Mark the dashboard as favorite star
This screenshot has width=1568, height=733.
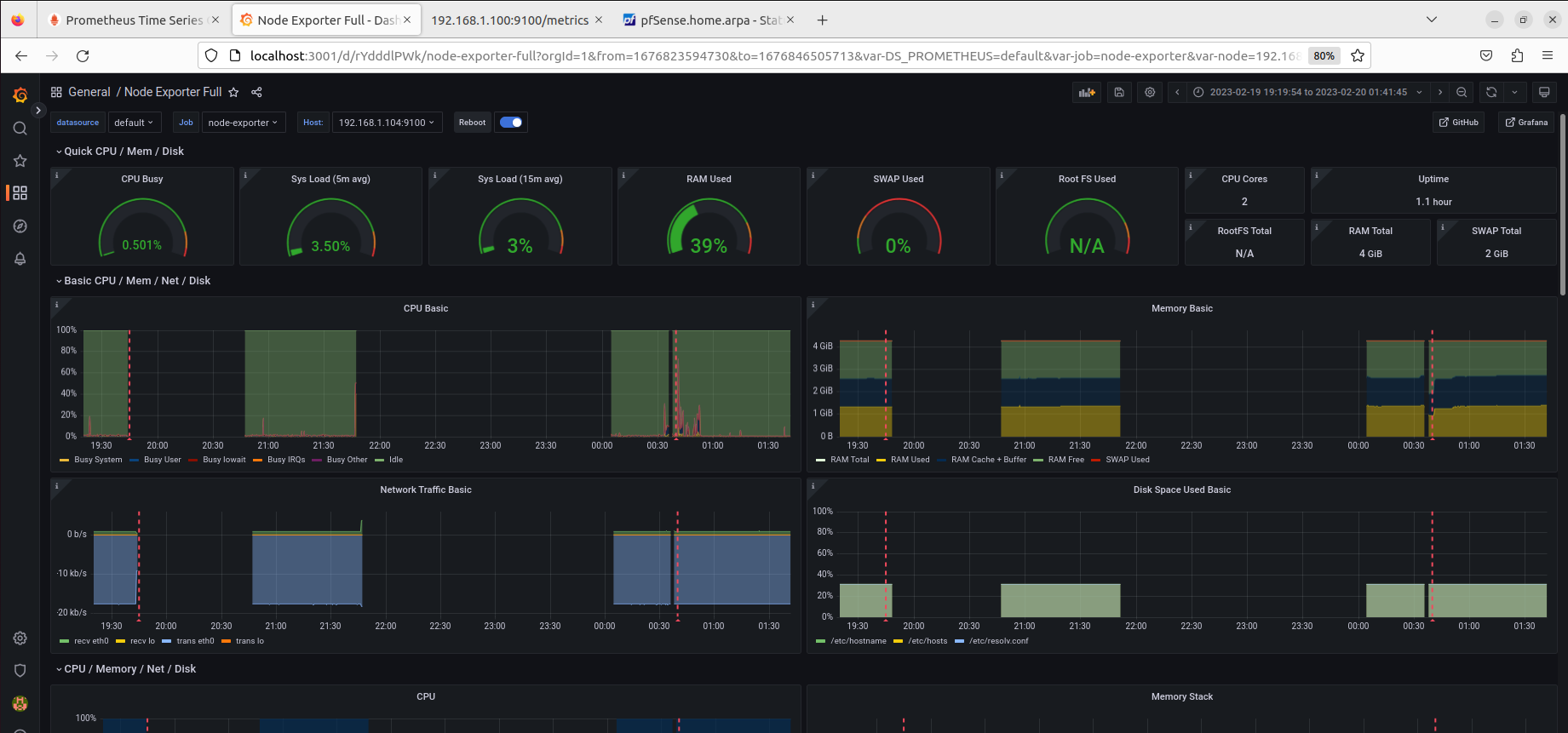(x=233, y=92)
